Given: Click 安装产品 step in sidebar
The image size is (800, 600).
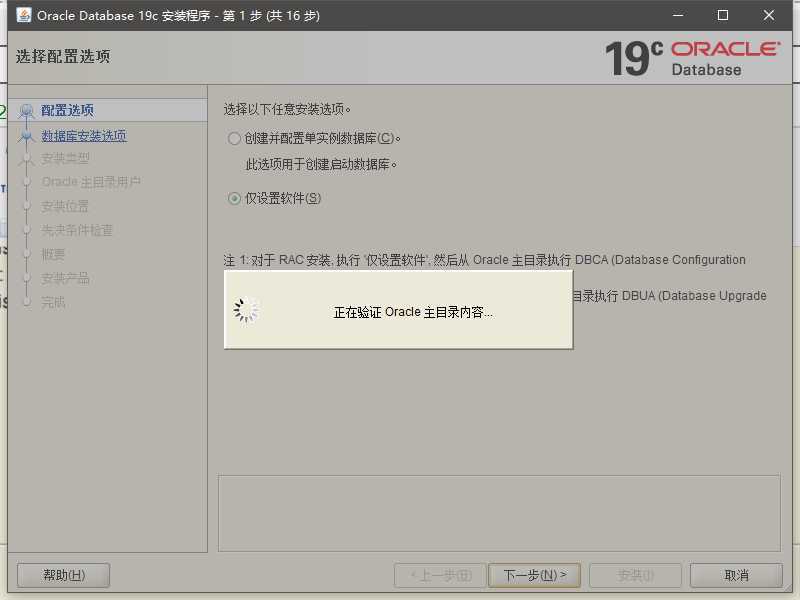Looking at the screenshot, I should coord(65,278).
